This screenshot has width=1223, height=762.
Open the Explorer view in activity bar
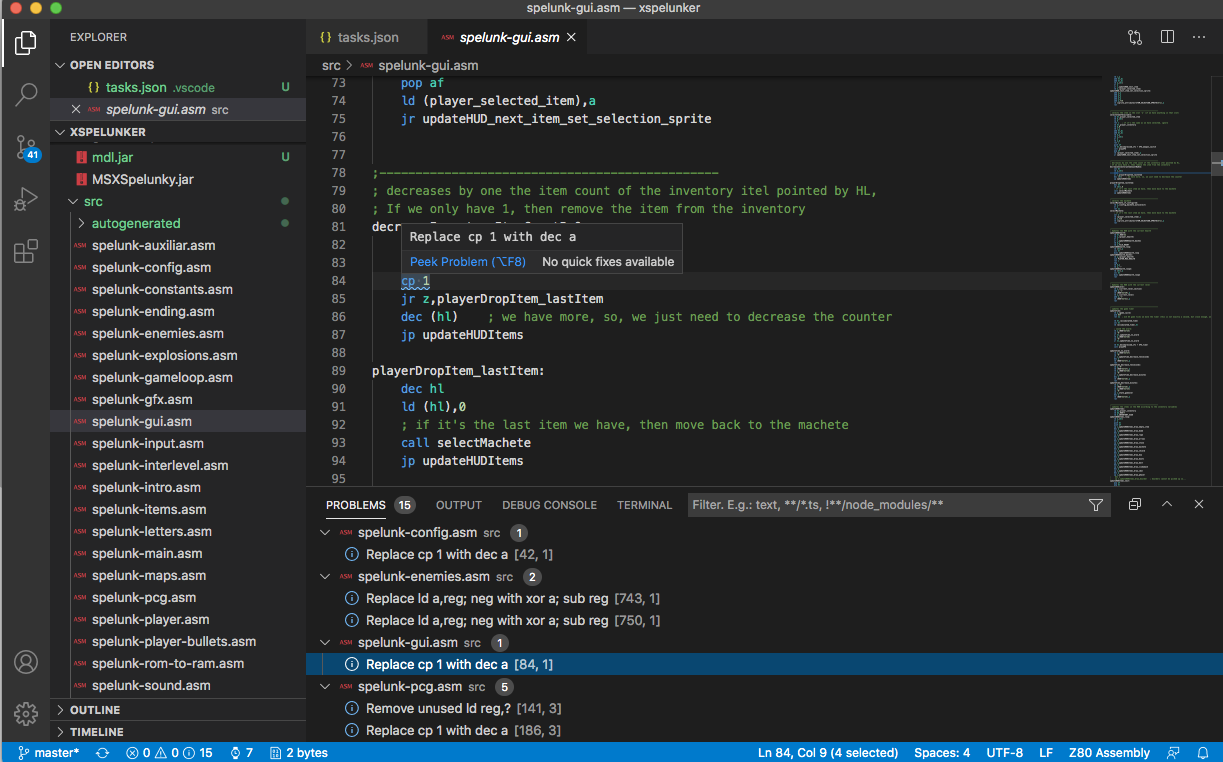pos(26,43)
